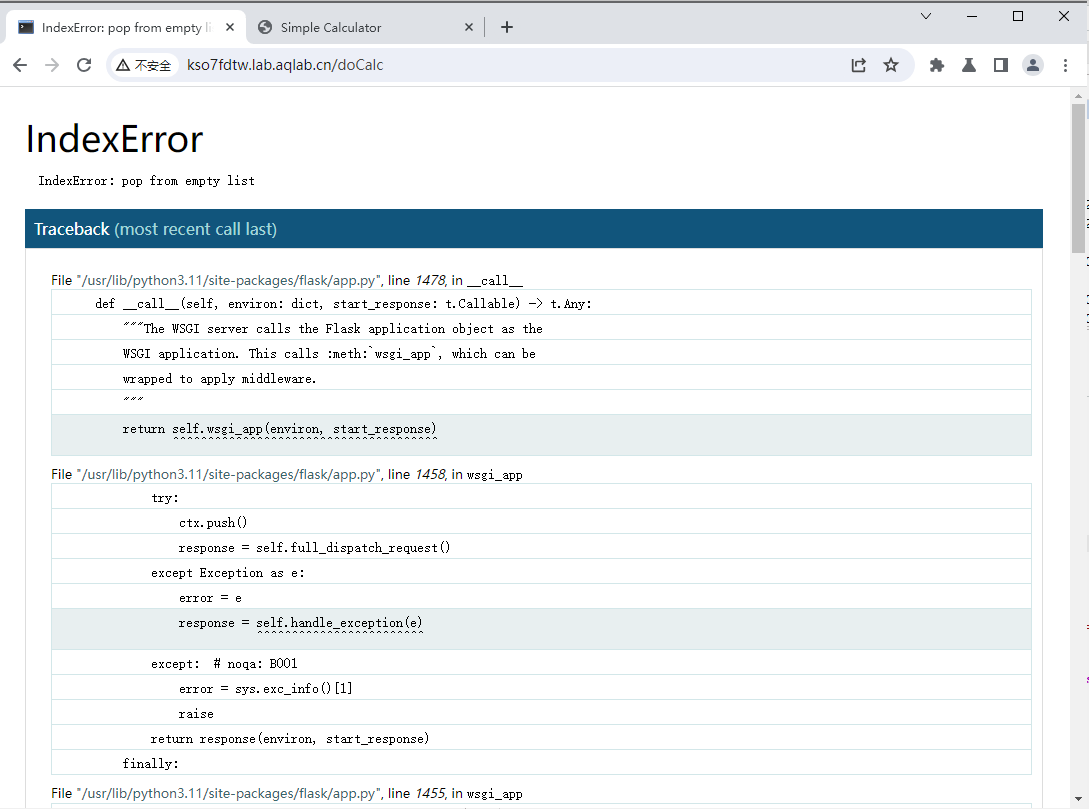
Task: Click the 'ctx.push()' code line
Action: (541, 522)
